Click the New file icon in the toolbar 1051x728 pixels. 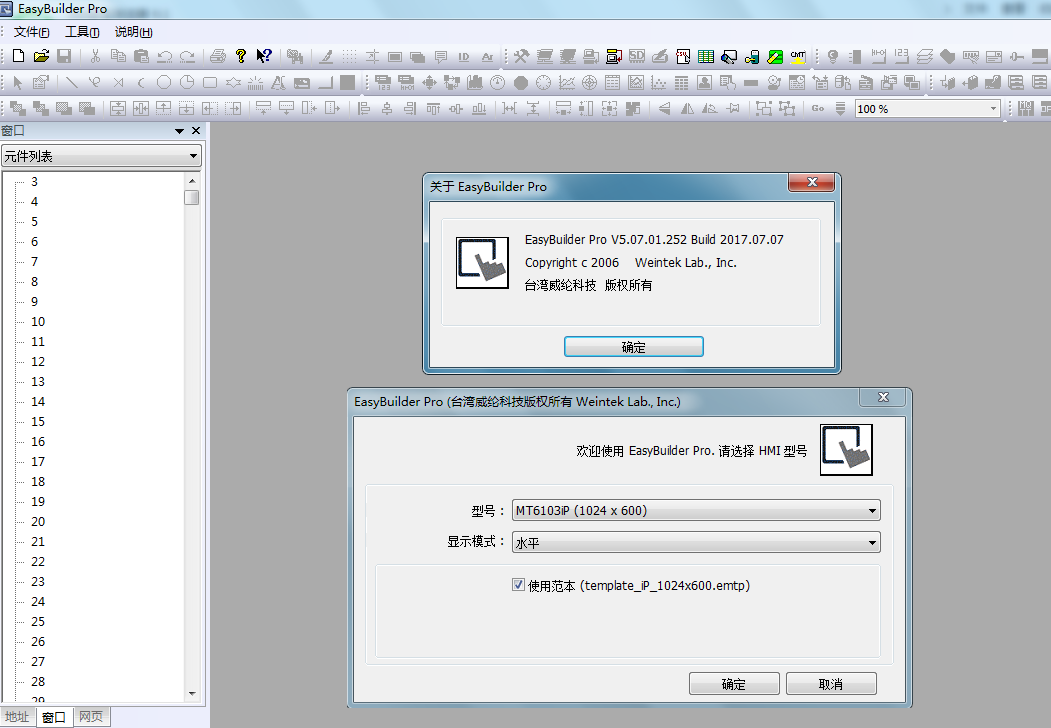[x=18, y=56]
